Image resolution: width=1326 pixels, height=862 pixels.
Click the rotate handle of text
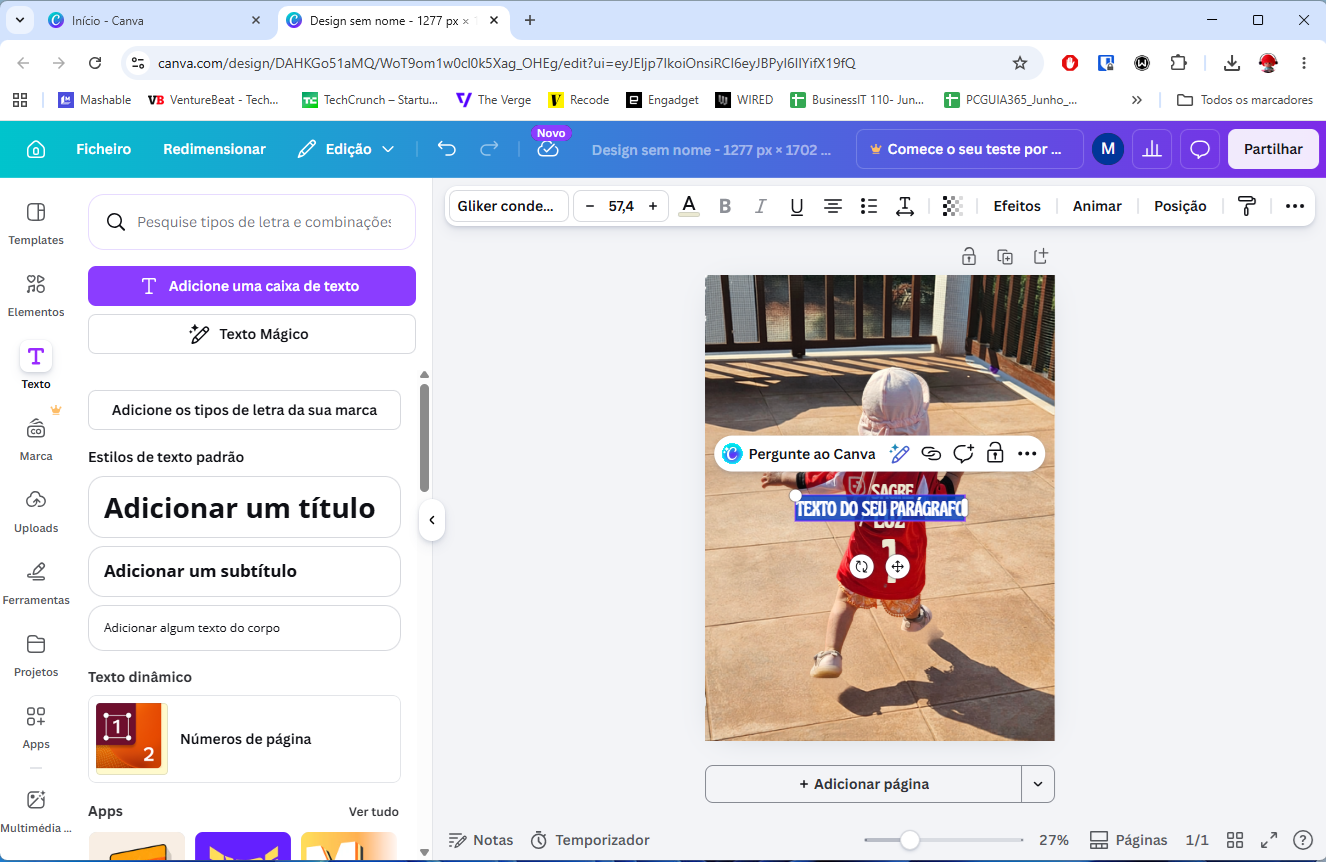pos(861,567)
